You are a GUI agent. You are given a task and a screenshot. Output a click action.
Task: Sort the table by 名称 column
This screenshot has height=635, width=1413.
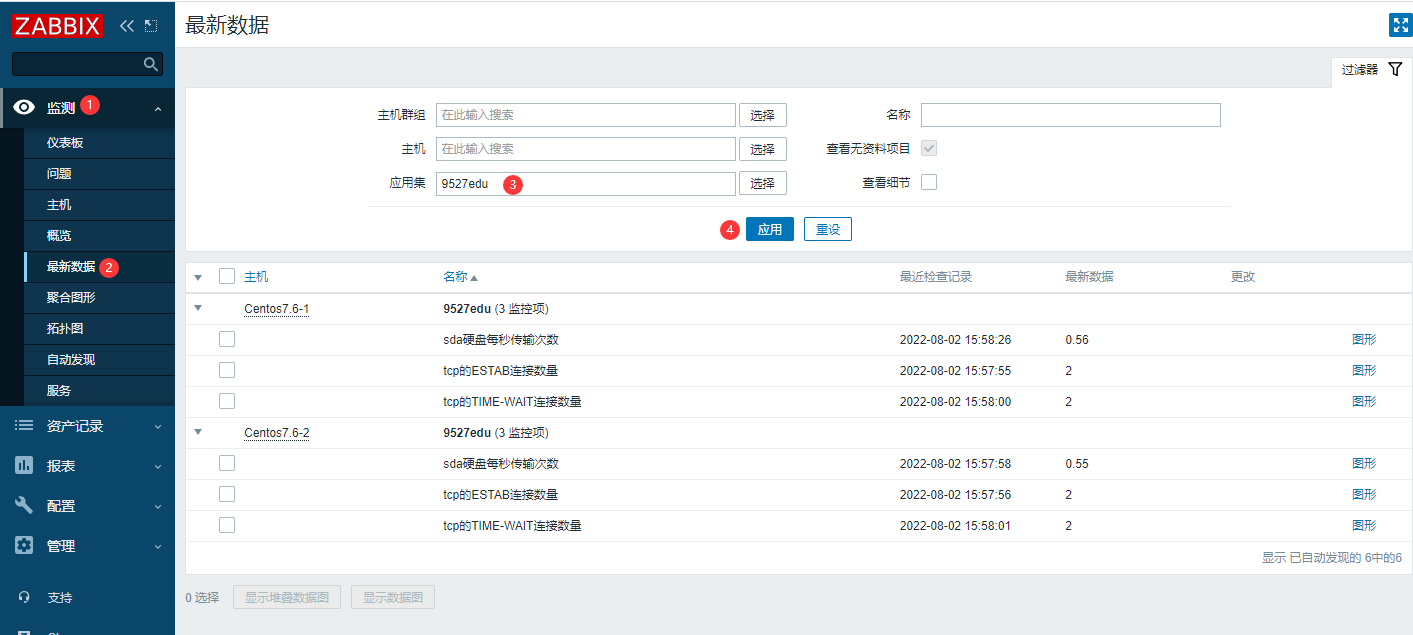click(460, 277)
